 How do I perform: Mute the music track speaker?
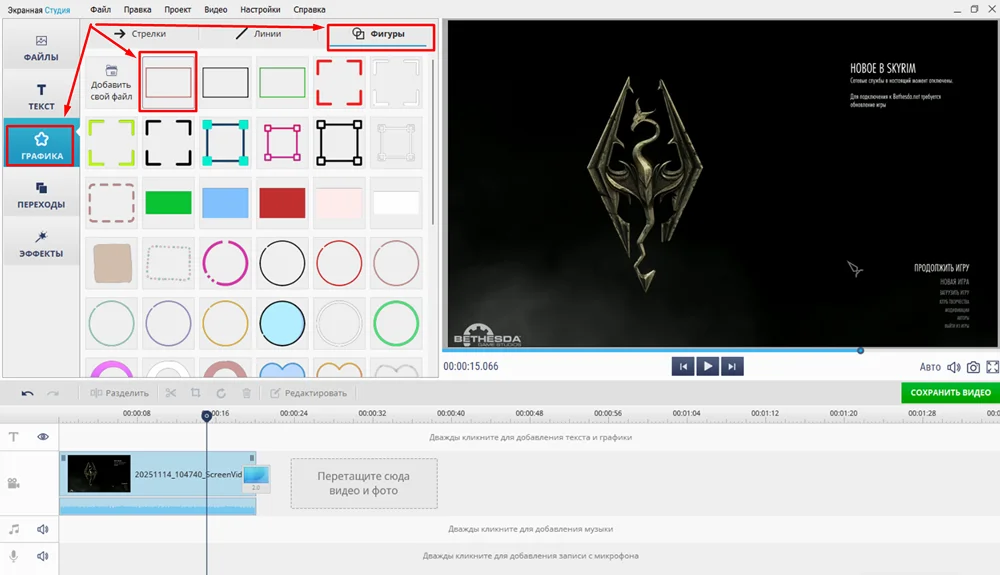43,529
